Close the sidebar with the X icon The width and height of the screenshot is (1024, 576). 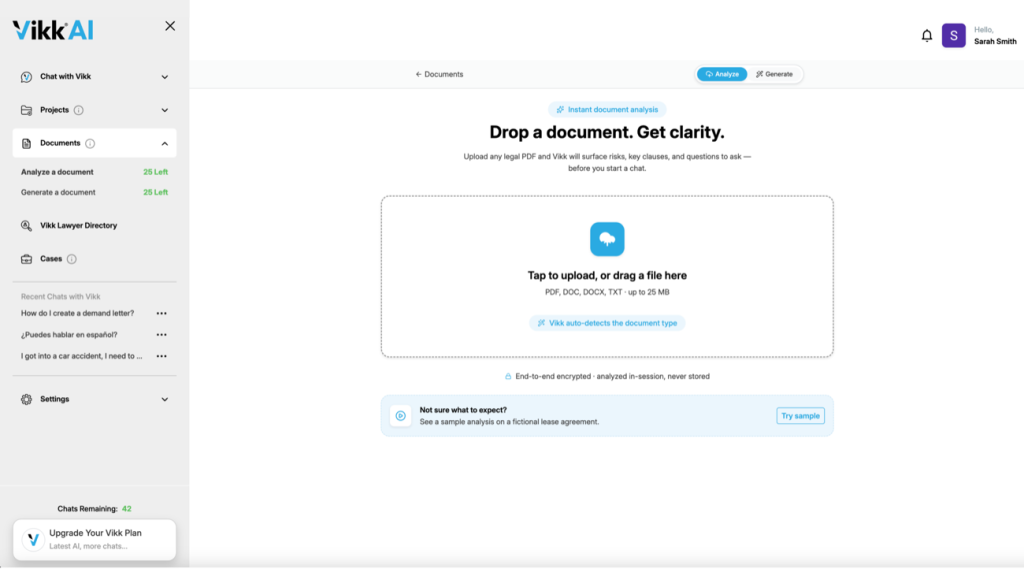[170, 26]
